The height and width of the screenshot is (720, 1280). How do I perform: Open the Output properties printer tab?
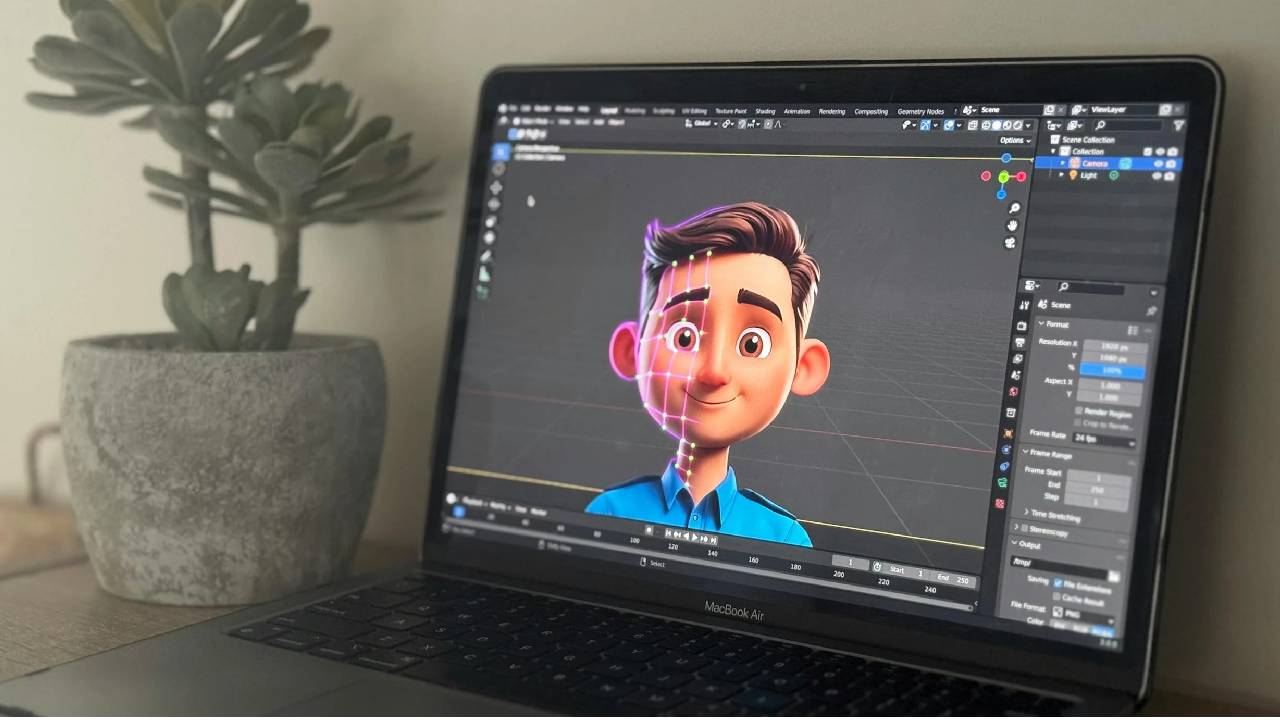1021,342
